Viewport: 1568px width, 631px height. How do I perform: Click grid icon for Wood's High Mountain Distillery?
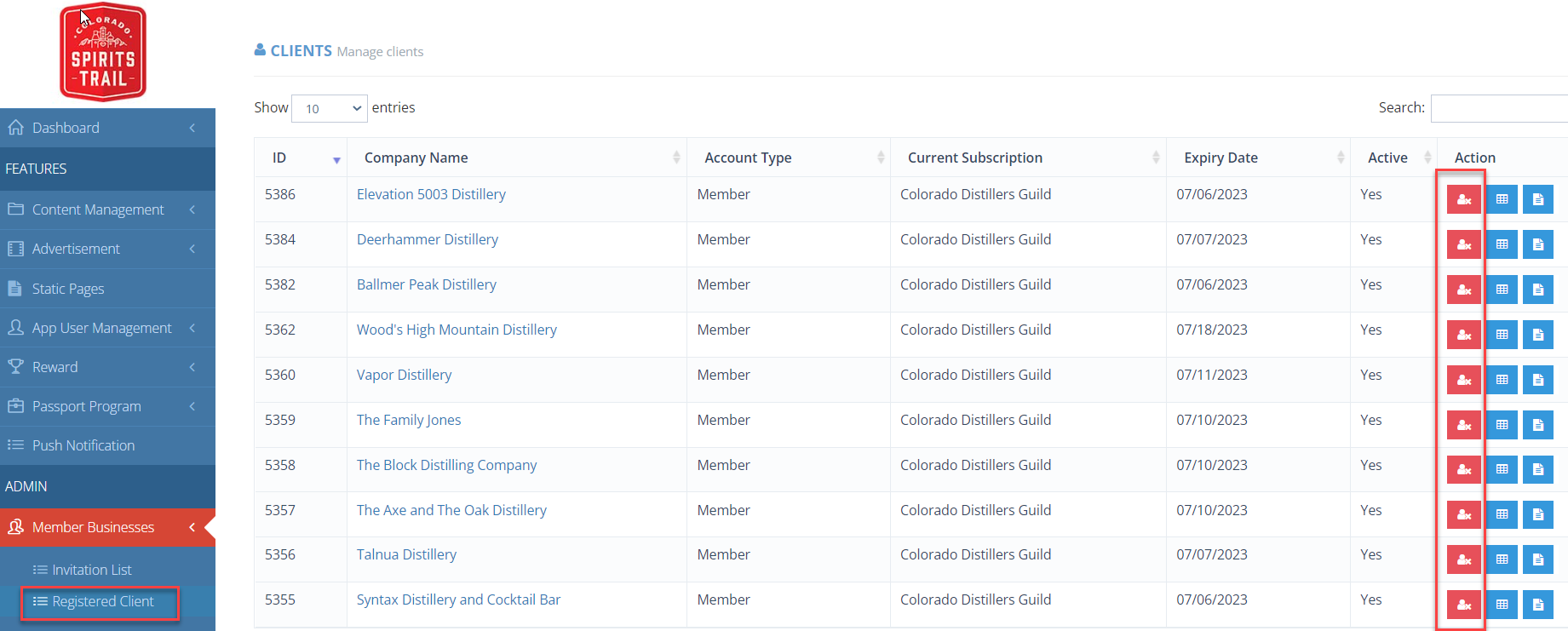(x=1502, y=335)
